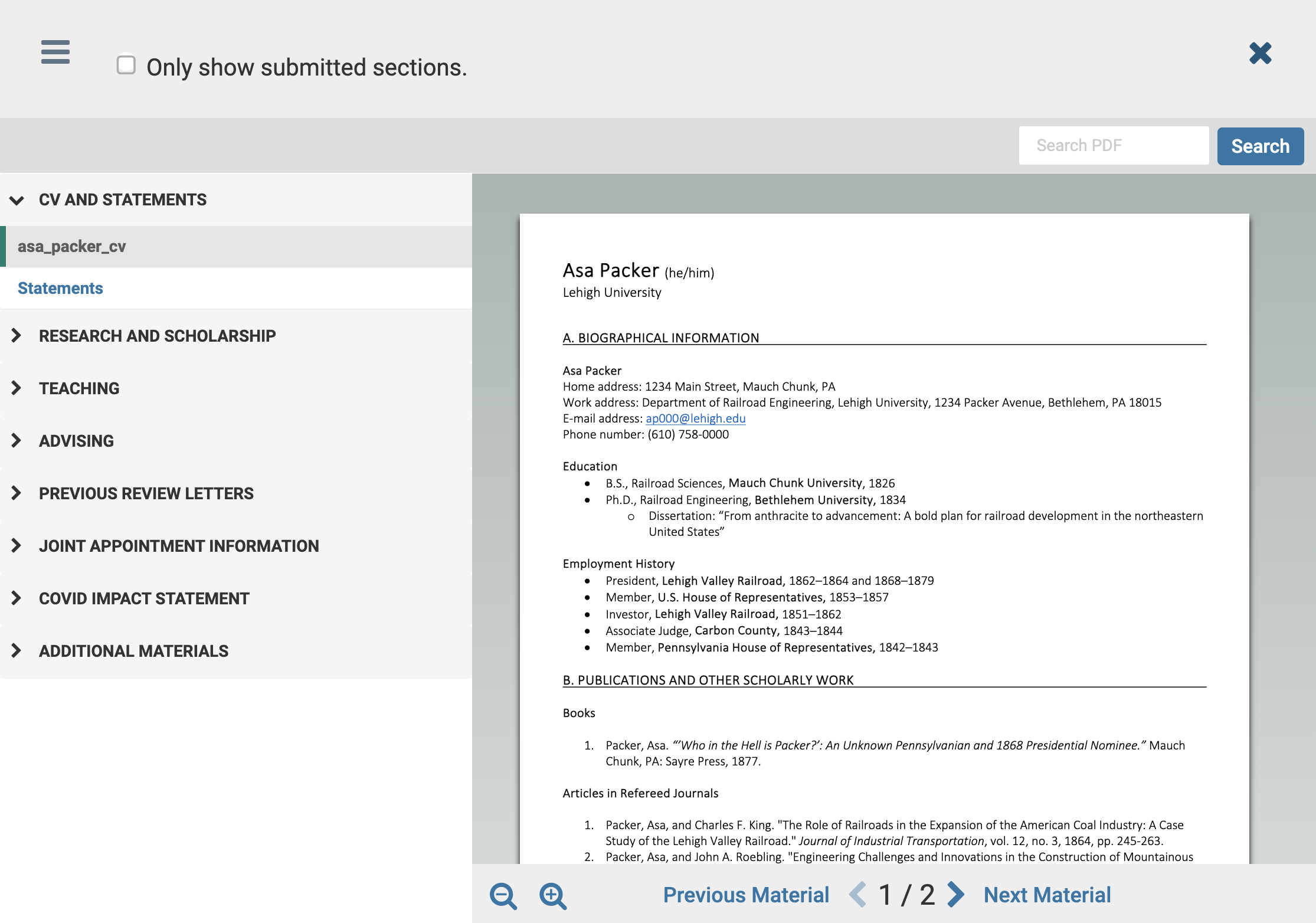Zoom out of the PDF

click(503, 896)
